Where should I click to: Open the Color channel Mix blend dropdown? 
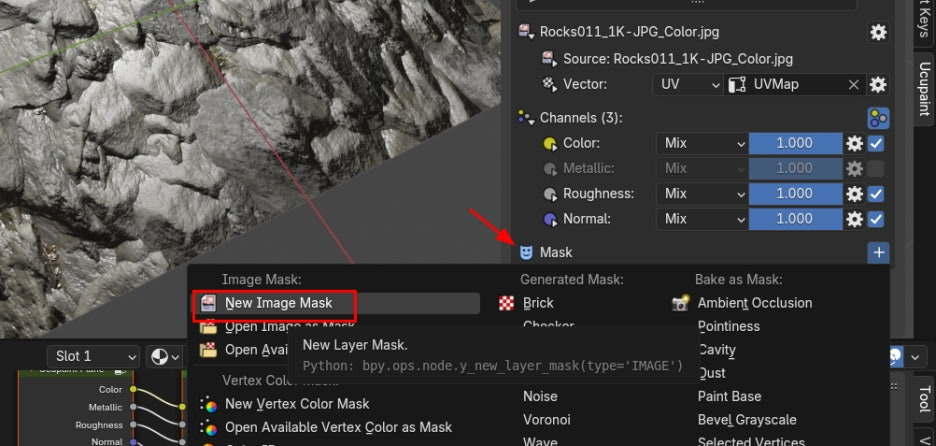pos(702,143)
